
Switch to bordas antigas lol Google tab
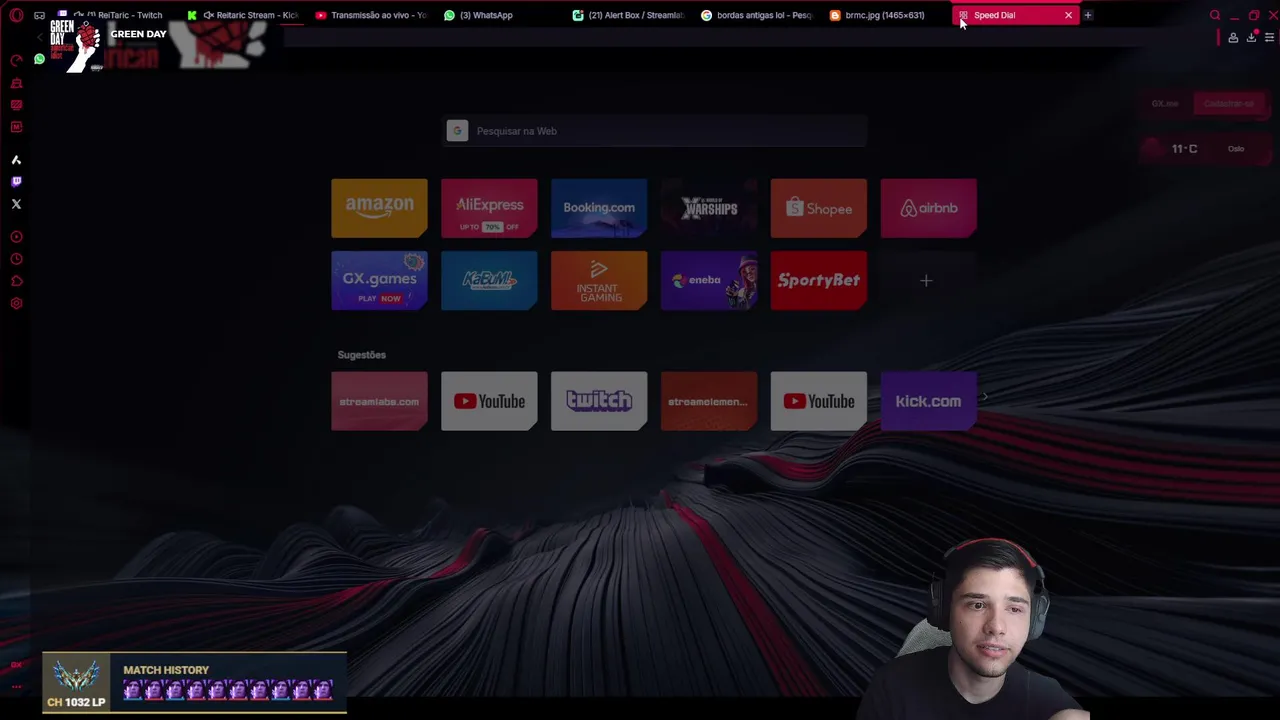click(758, 15)
